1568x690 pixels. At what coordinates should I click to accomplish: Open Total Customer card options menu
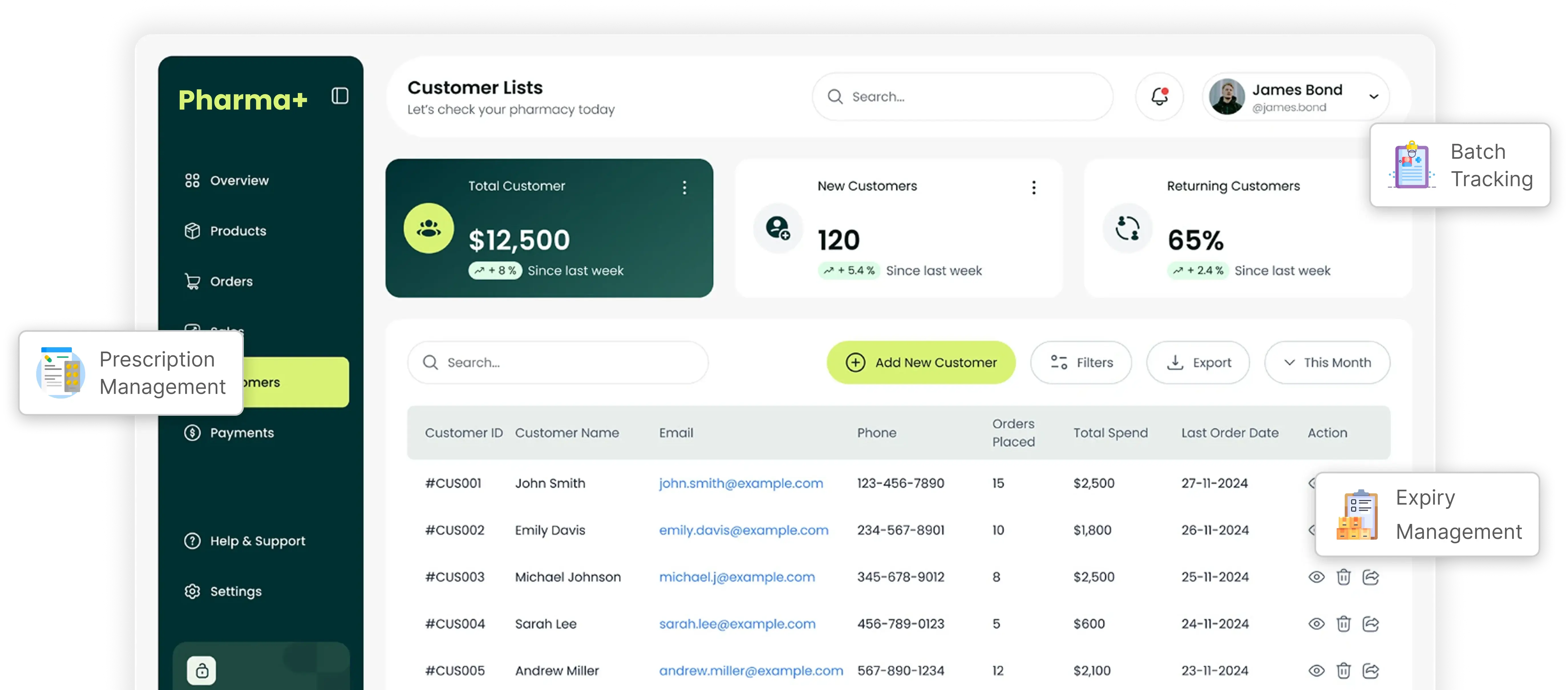point(684,187)
